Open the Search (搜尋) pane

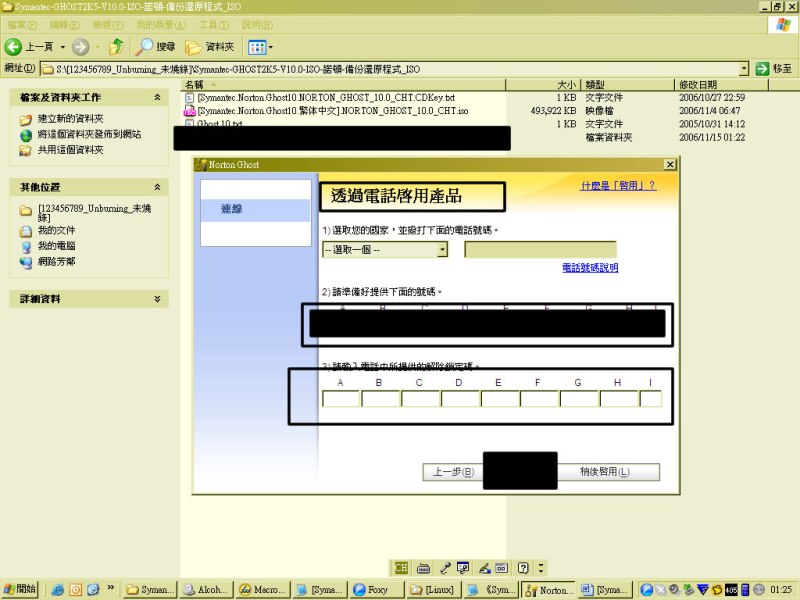tap(156, 47)
